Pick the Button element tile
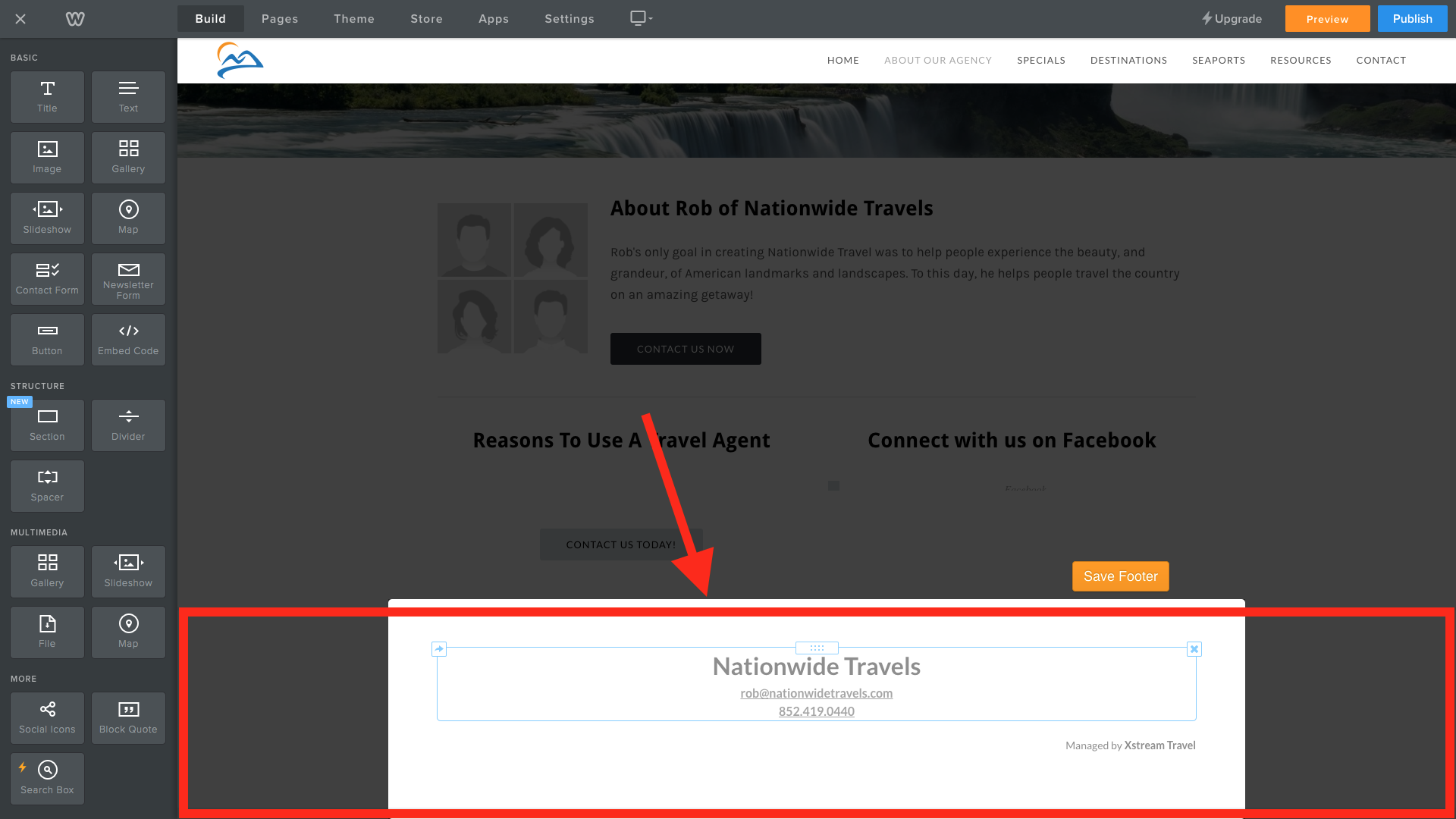The width and height of the screenshot is (1456, 819). (x=47, y=340)
